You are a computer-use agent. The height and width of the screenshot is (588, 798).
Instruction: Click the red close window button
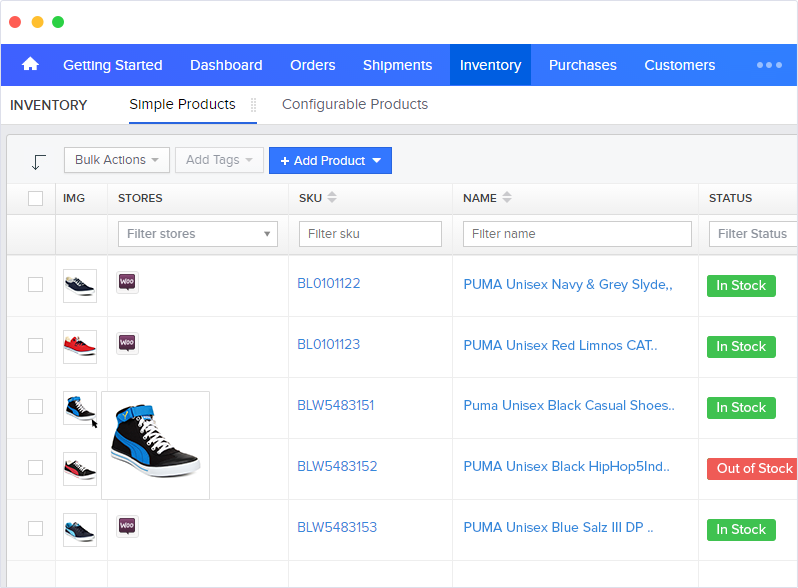point(15,22)
